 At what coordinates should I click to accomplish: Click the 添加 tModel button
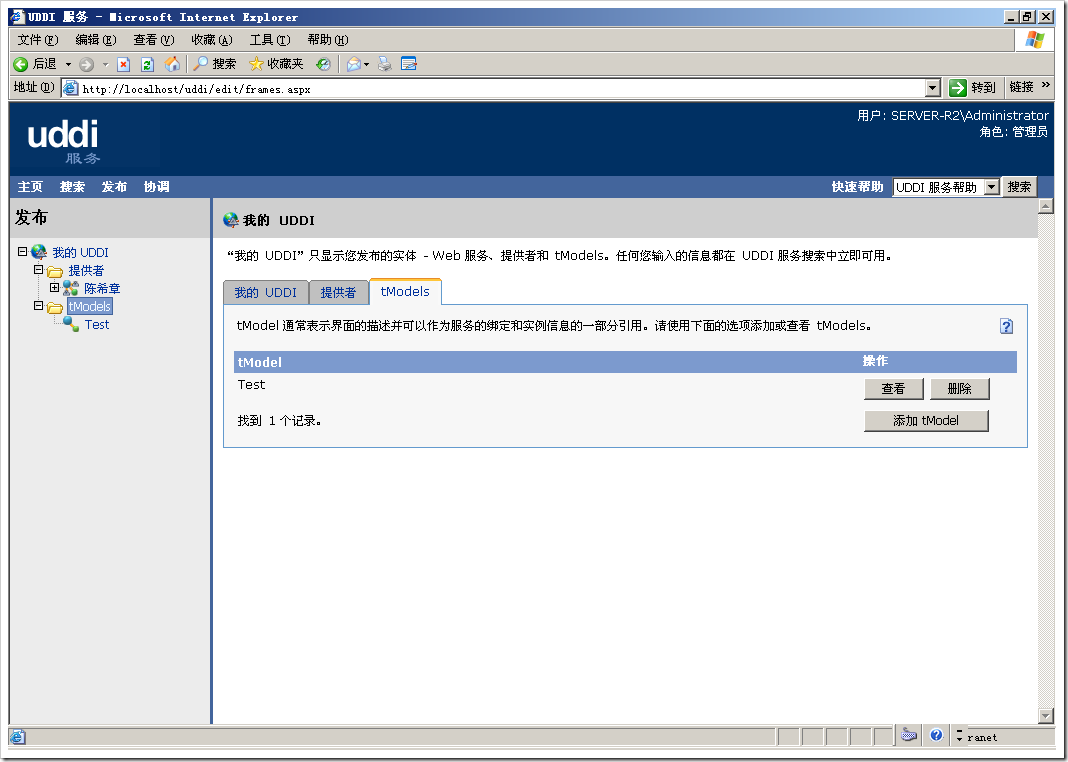926,421
